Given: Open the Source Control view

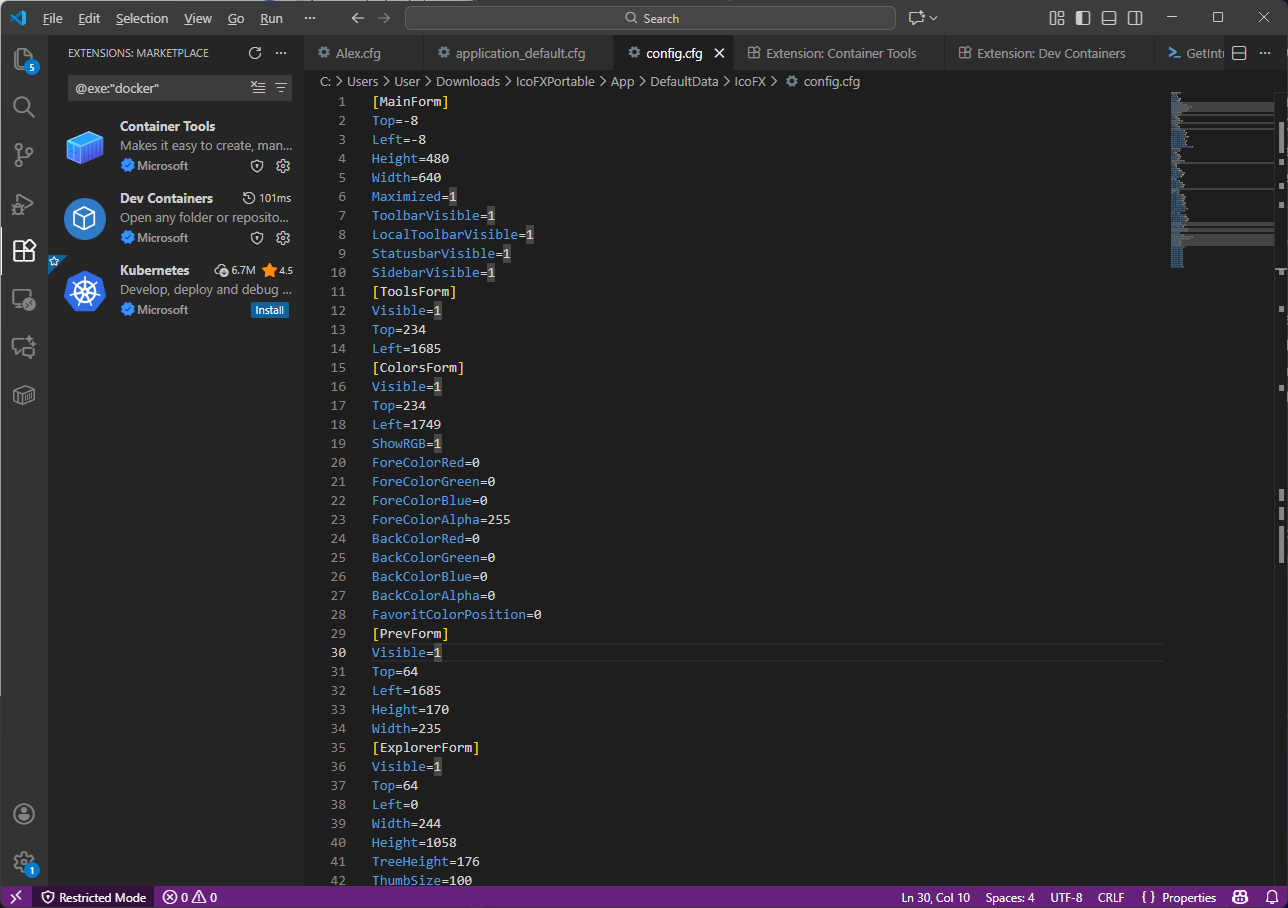Looking at the screenshot, I should click(x=24, y=155).
